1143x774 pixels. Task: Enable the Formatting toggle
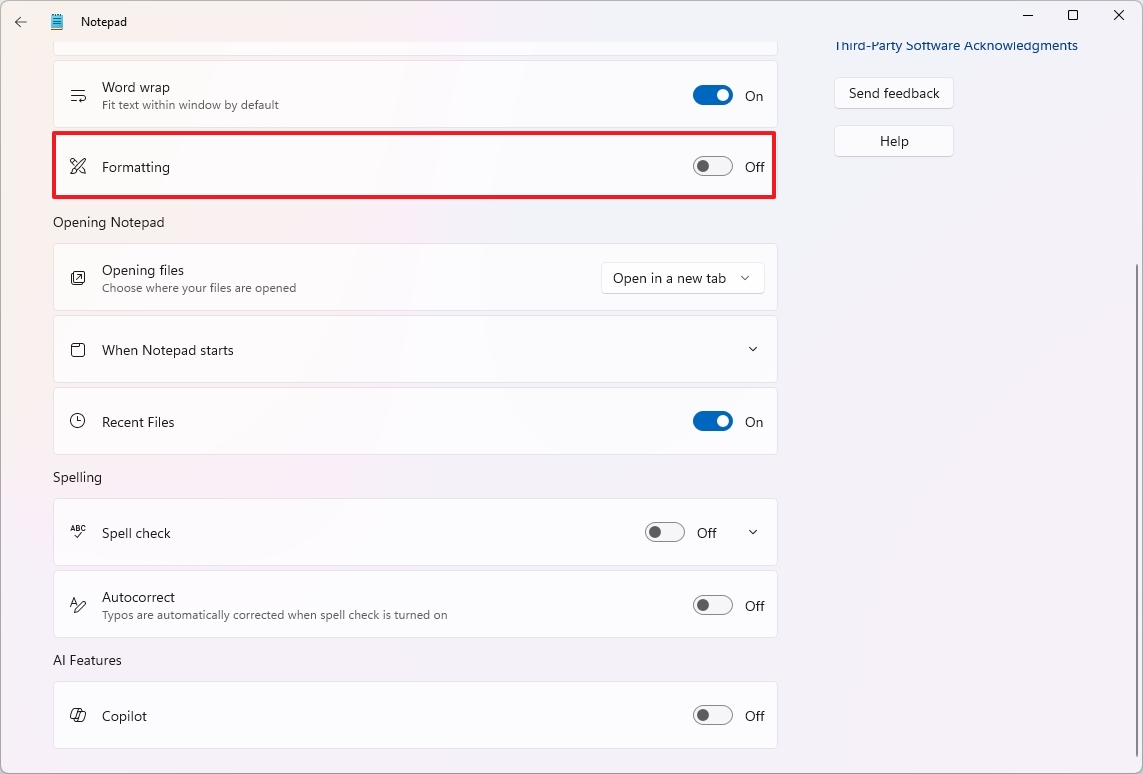point(712,166)
